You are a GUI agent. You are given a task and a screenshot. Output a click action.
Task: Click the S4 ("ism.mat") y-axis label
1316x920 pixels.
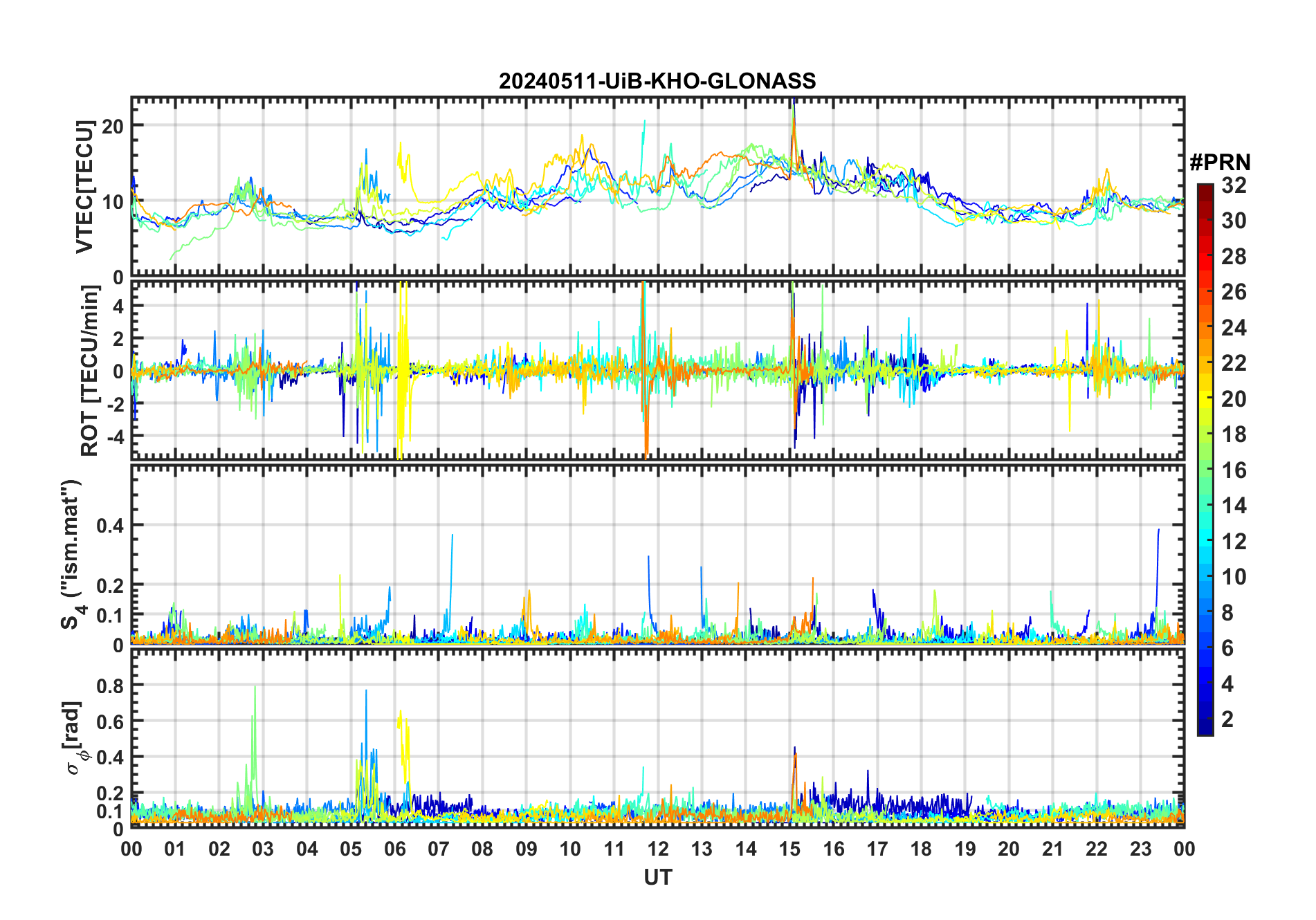click(72, 555)
